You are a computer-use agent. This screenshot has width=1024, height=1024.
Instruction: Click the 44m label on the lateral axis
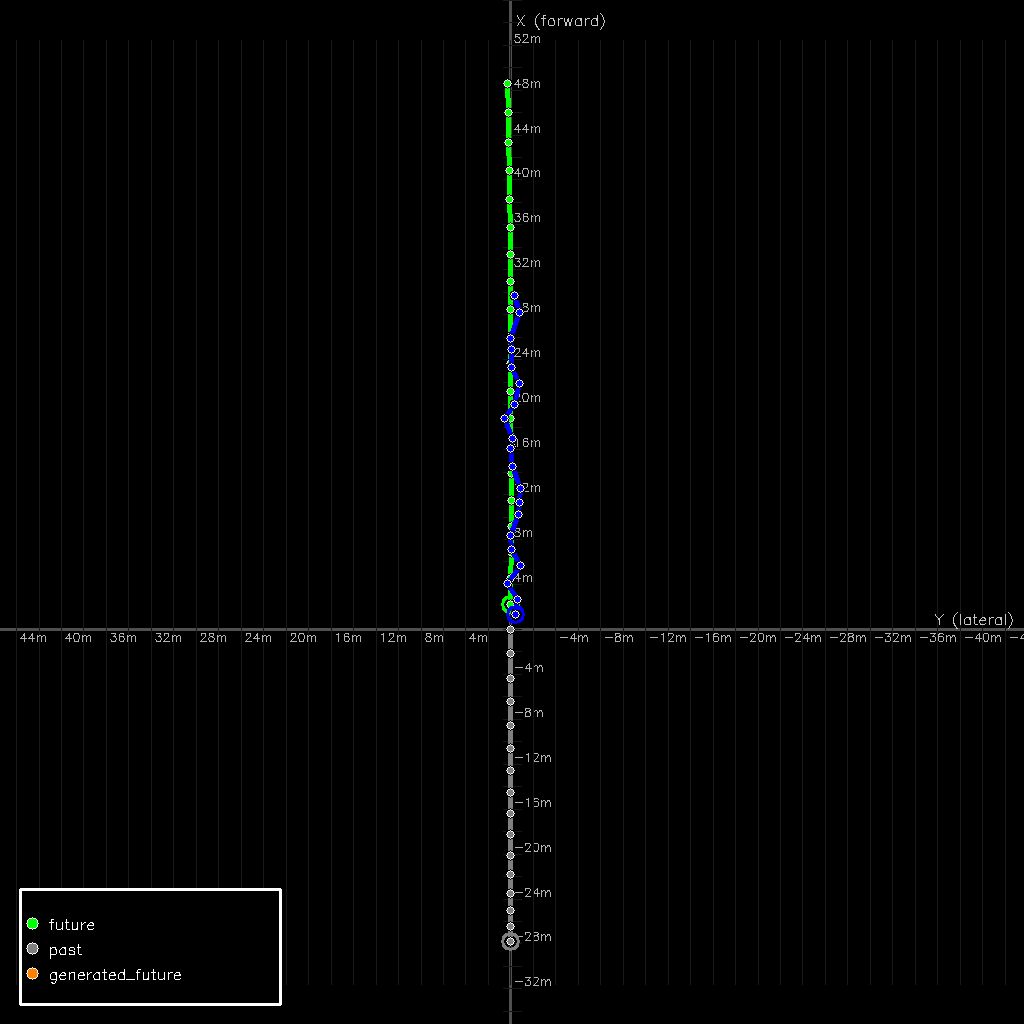click(33, 637)
